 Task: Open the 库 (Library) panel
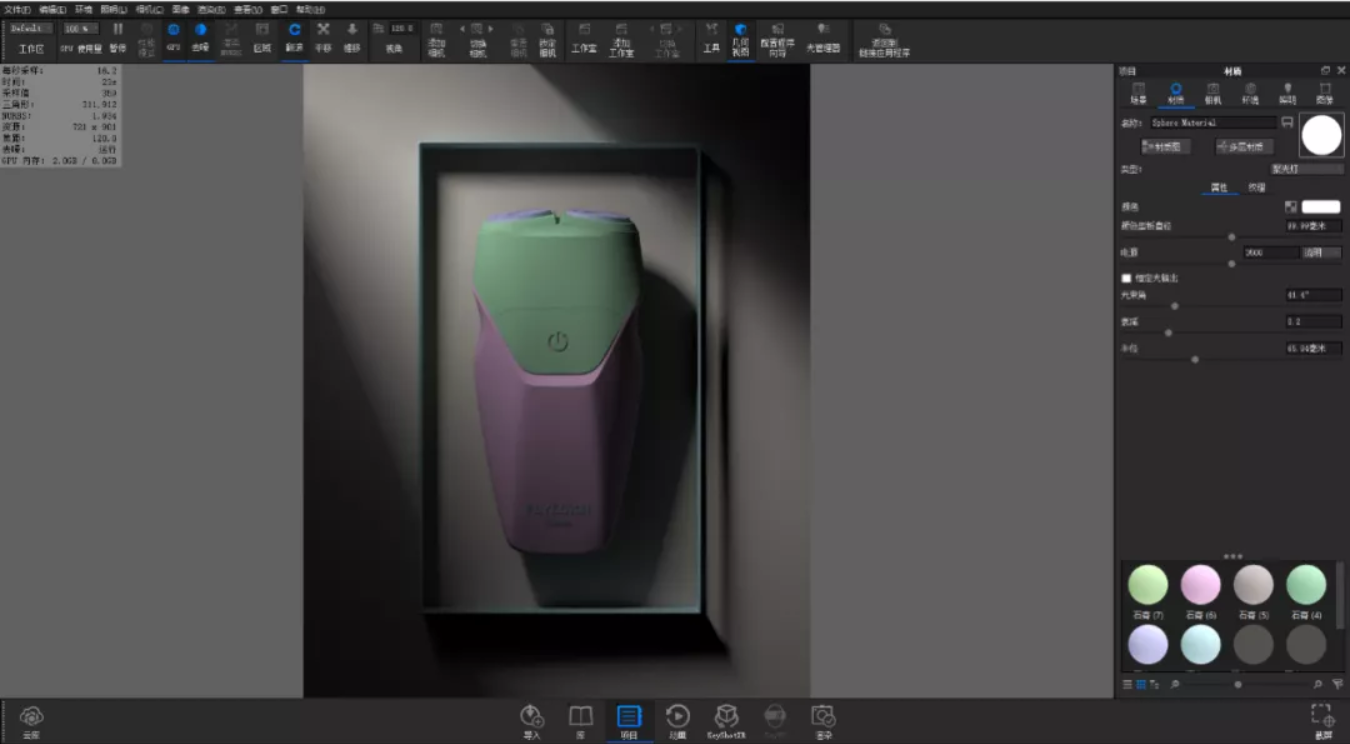tap(580, 722)
